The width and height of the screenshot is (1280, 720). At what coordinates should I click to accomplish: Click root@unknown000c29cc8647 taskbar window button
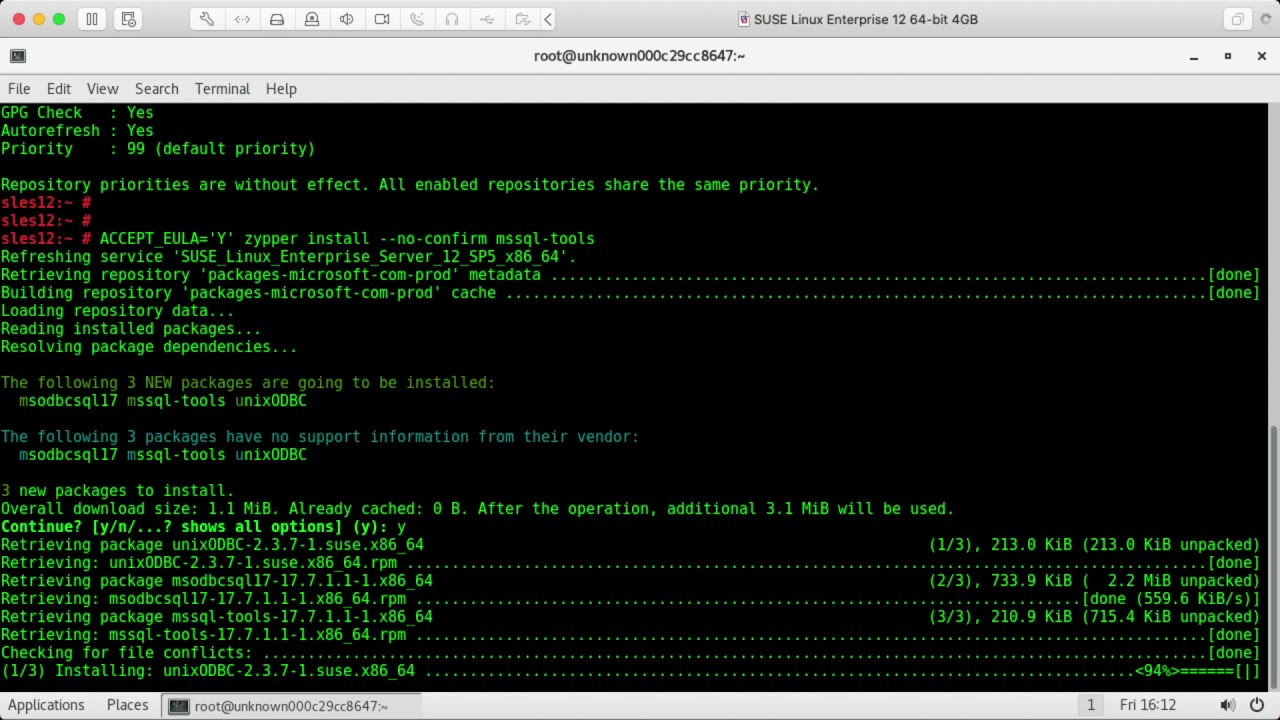tap(290, 706)
